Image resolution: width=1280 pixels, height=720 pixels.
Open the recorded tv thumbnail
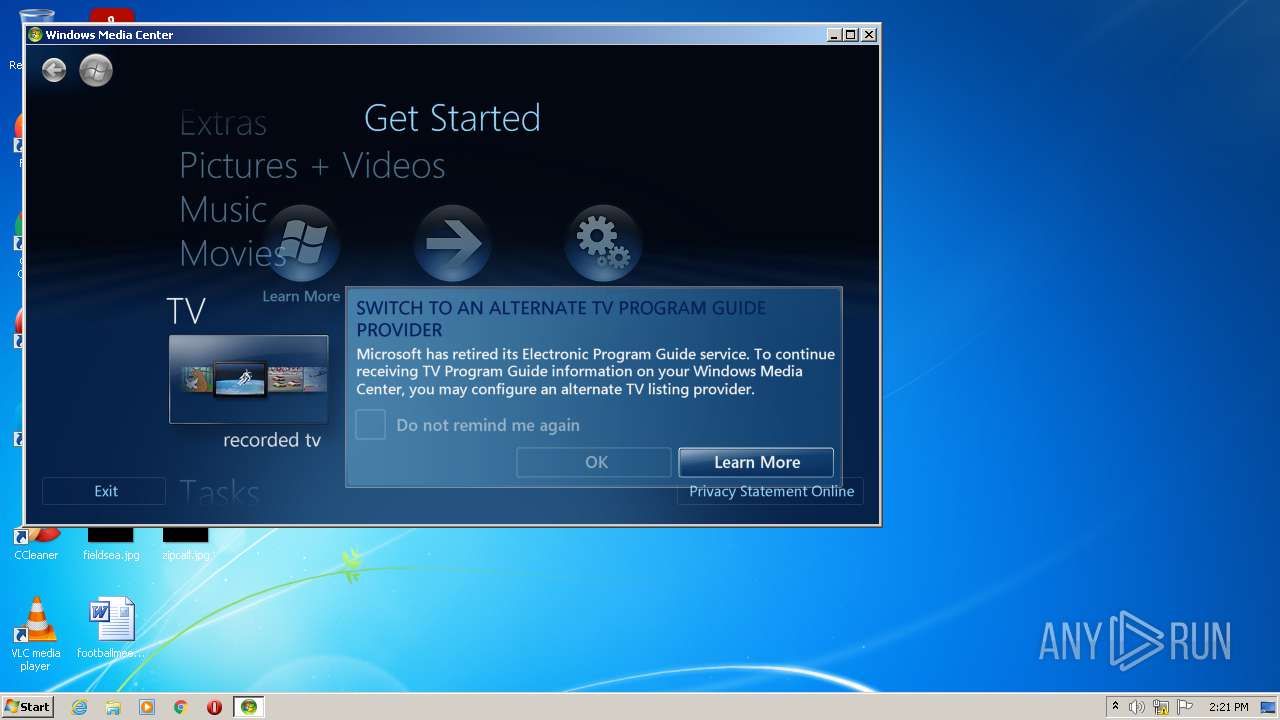[248, 379]
